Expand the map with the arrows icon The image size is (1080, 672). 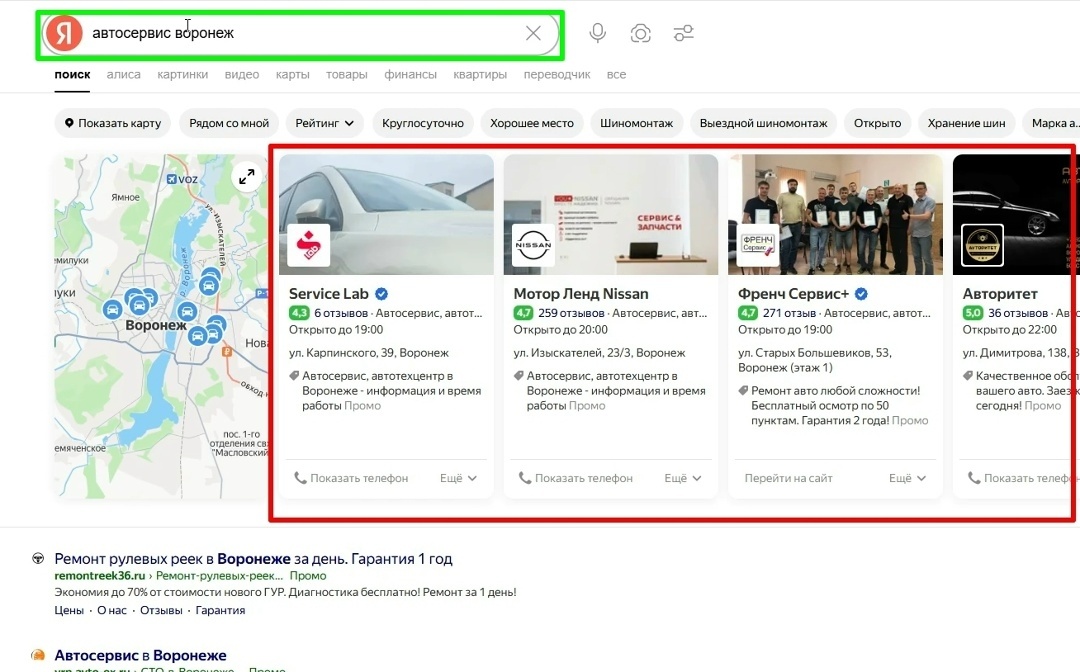(x=247, y=177)
